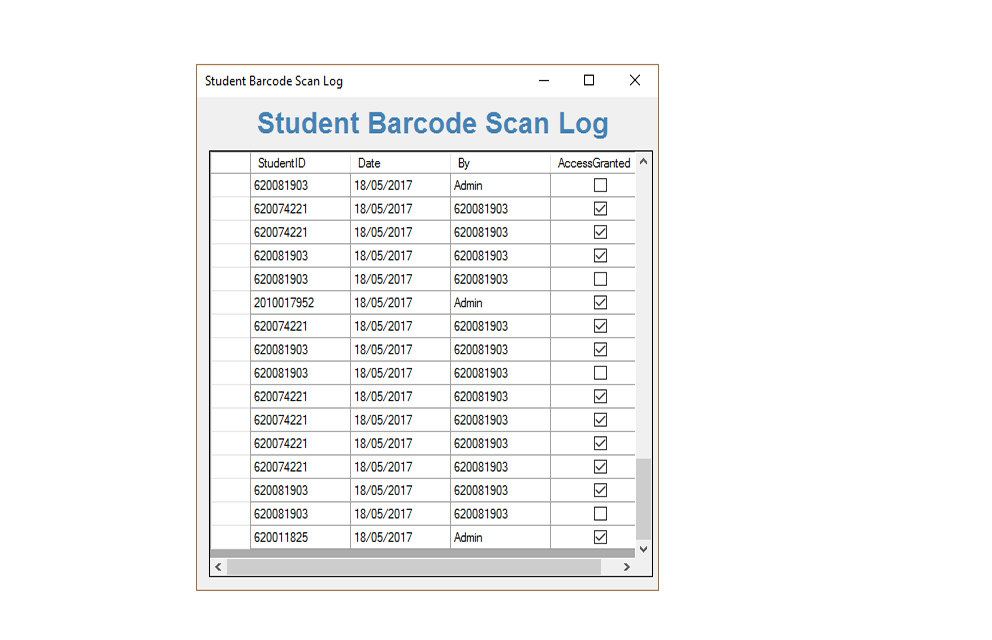Click the By column header
The height and width of the screenshot is (640, 992).
[500, 163]
